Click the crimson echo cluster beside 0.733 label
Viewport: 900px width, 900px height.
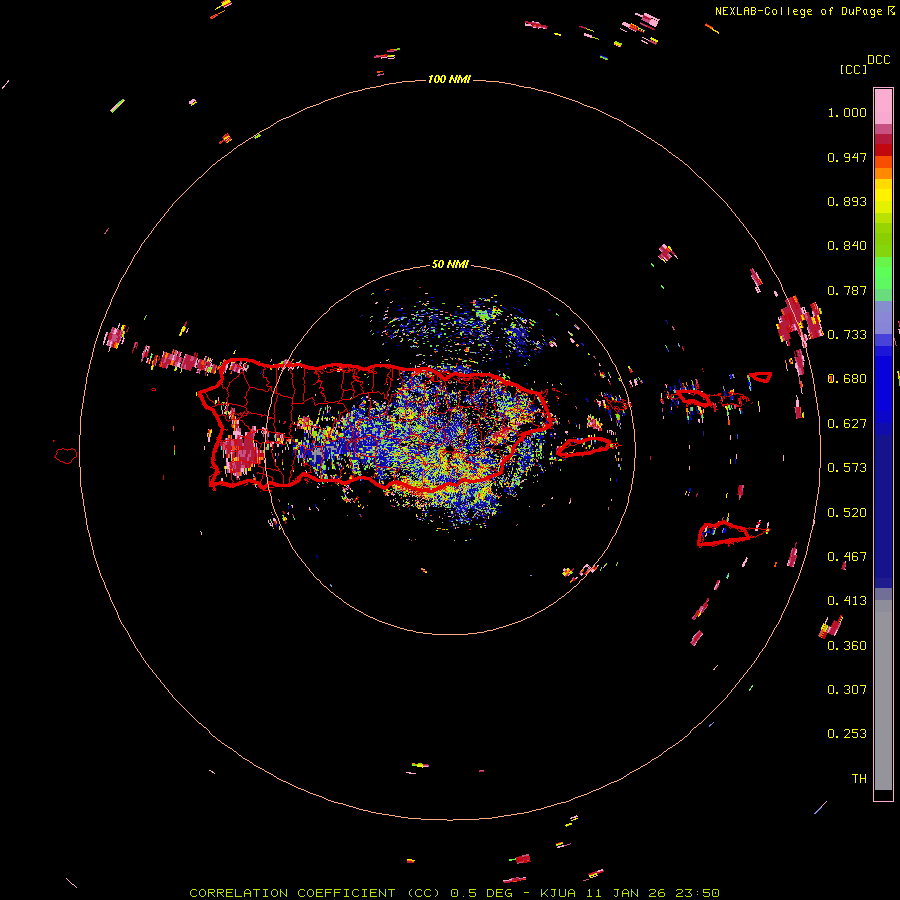[x=800, y=321]
